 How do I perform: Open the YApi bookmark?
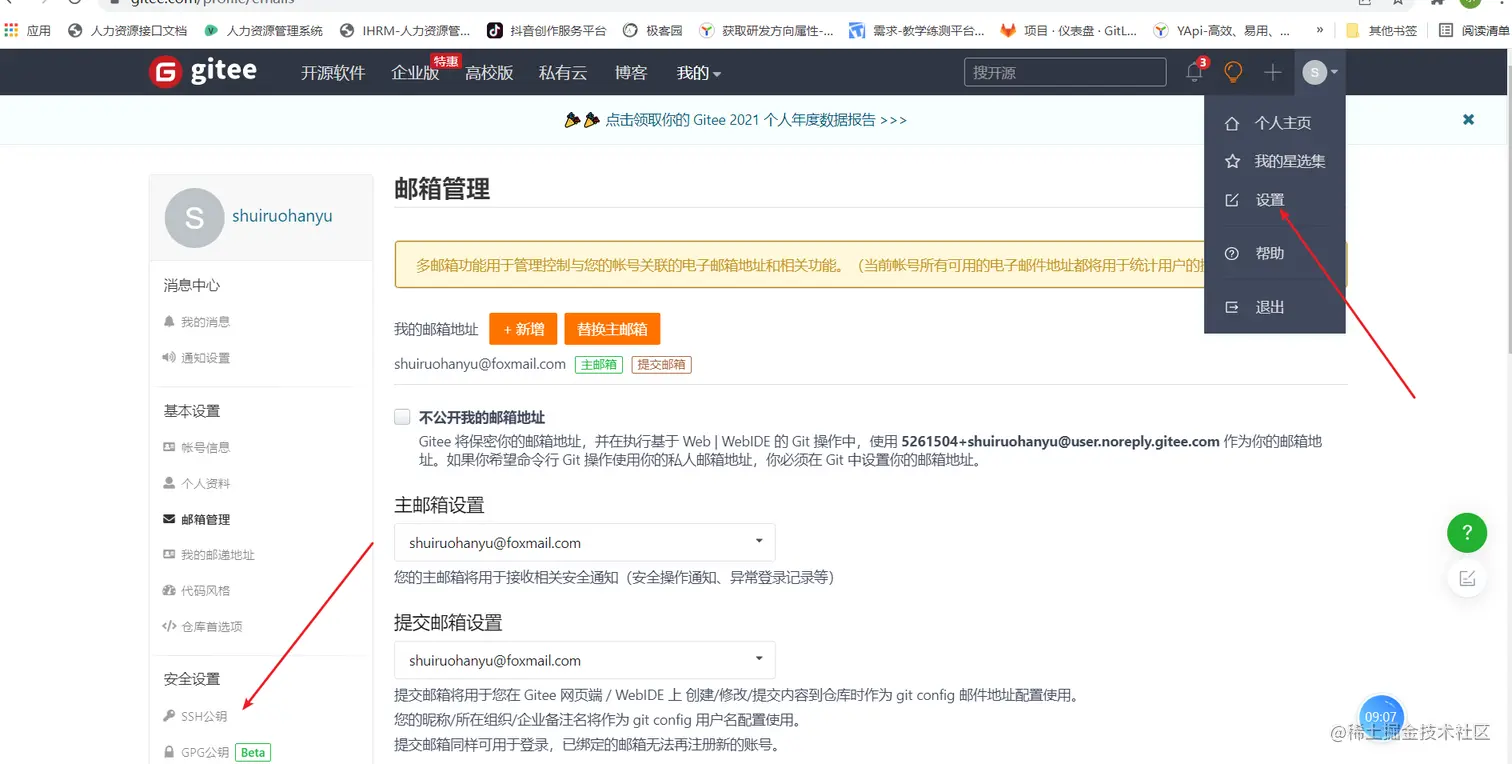point(1222,30)
